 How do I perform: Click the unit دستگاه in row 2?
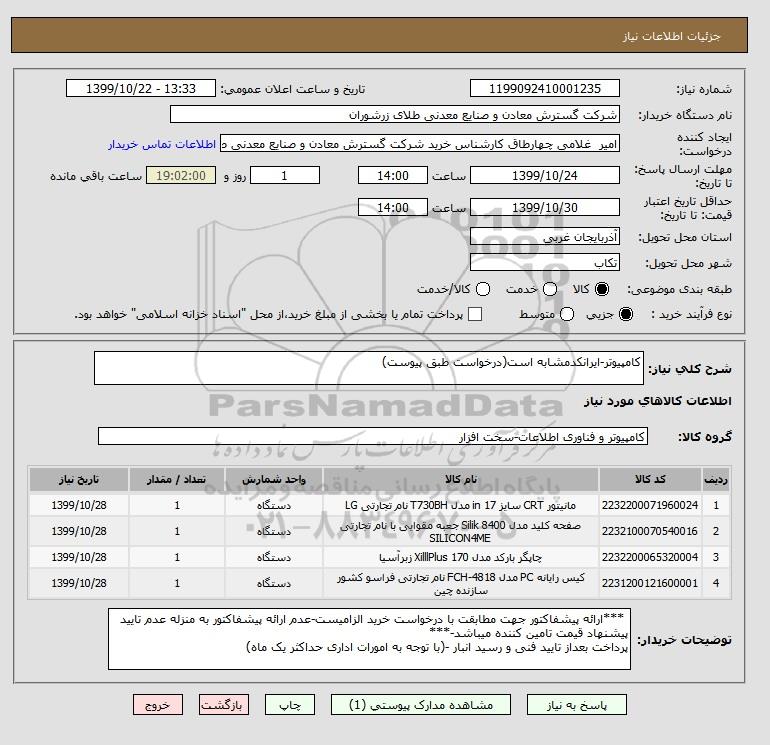coord(274,531)
